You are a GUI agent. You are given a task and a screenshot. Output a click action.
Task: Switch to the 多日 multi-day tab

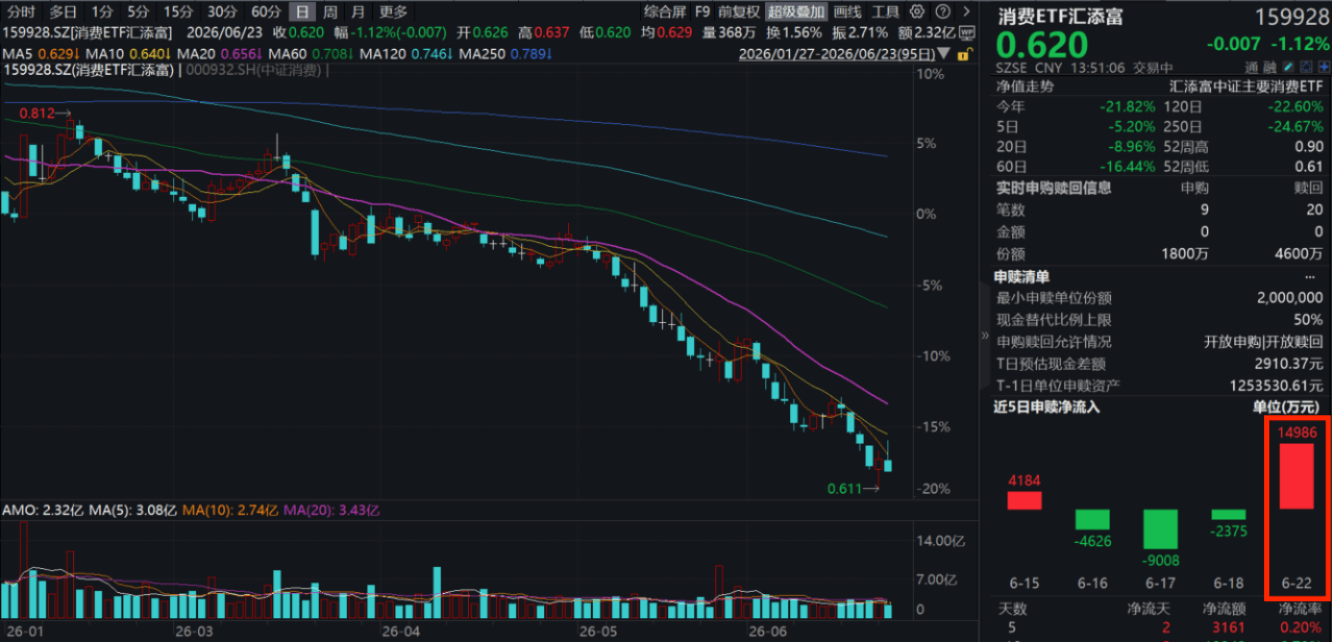tap(63, 12)
